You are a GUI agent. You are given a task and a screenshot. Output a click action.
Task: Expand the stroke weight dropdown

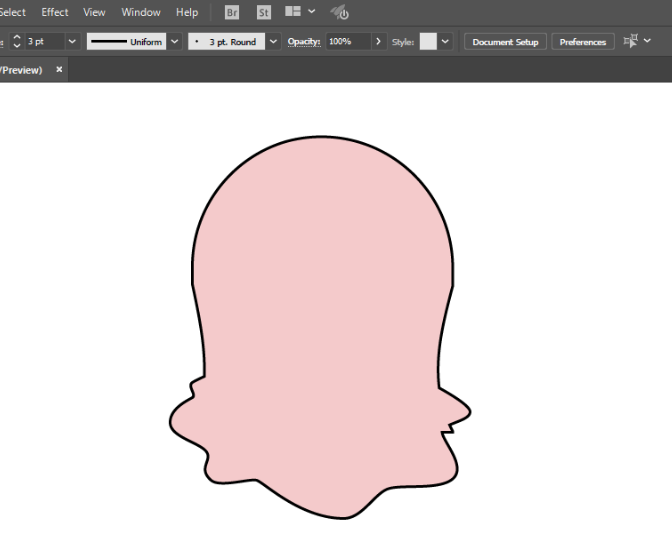coord(72,42)
